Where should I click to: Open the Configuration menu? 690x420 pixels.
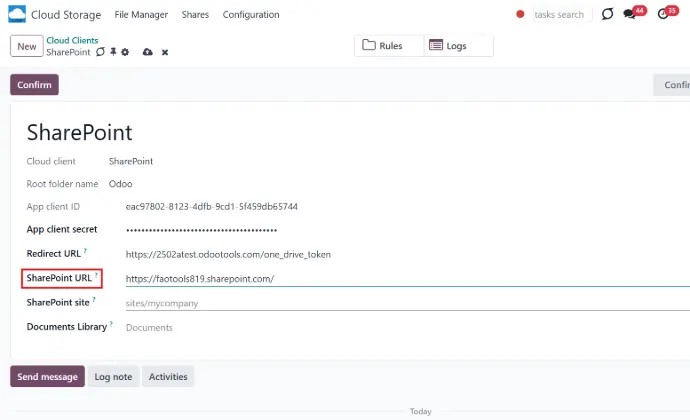point(251,15)
